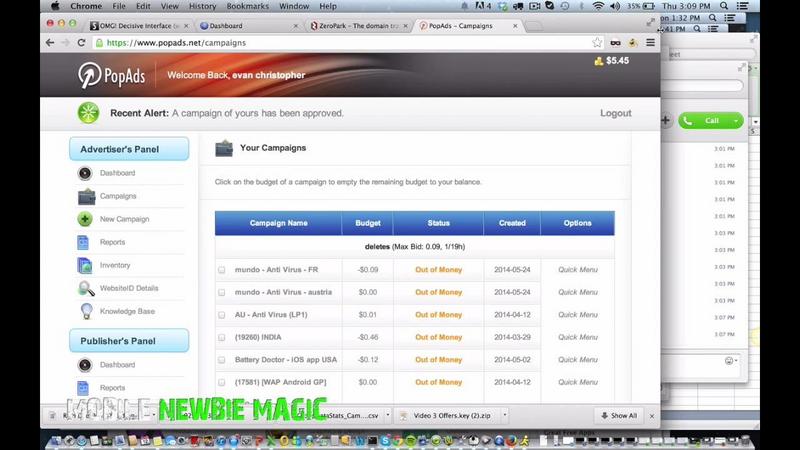Click the $5.45 balance amount
Image resolution: width=800 pixels, height=450 pixels.
coord(617,61)
